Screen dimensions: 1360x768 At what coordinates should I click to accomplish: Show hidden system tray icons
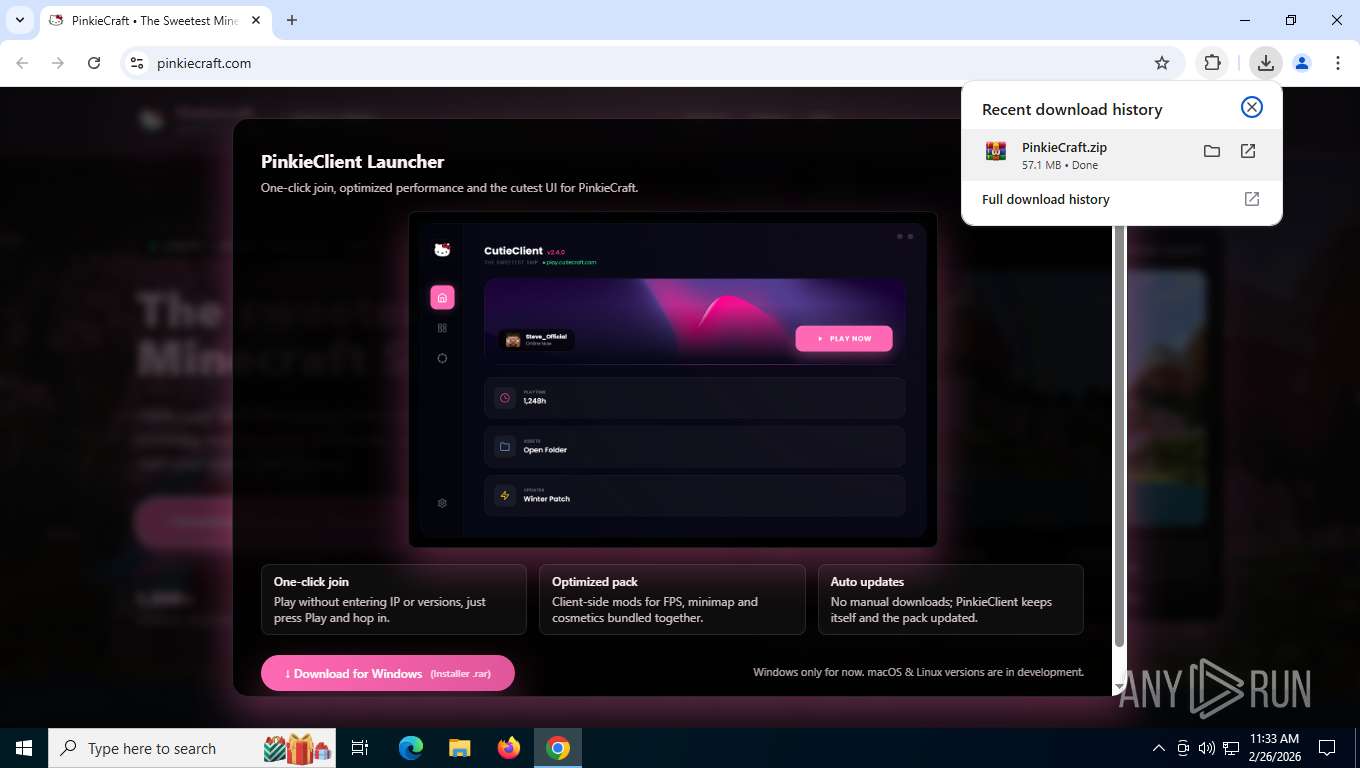(1159, 748)
